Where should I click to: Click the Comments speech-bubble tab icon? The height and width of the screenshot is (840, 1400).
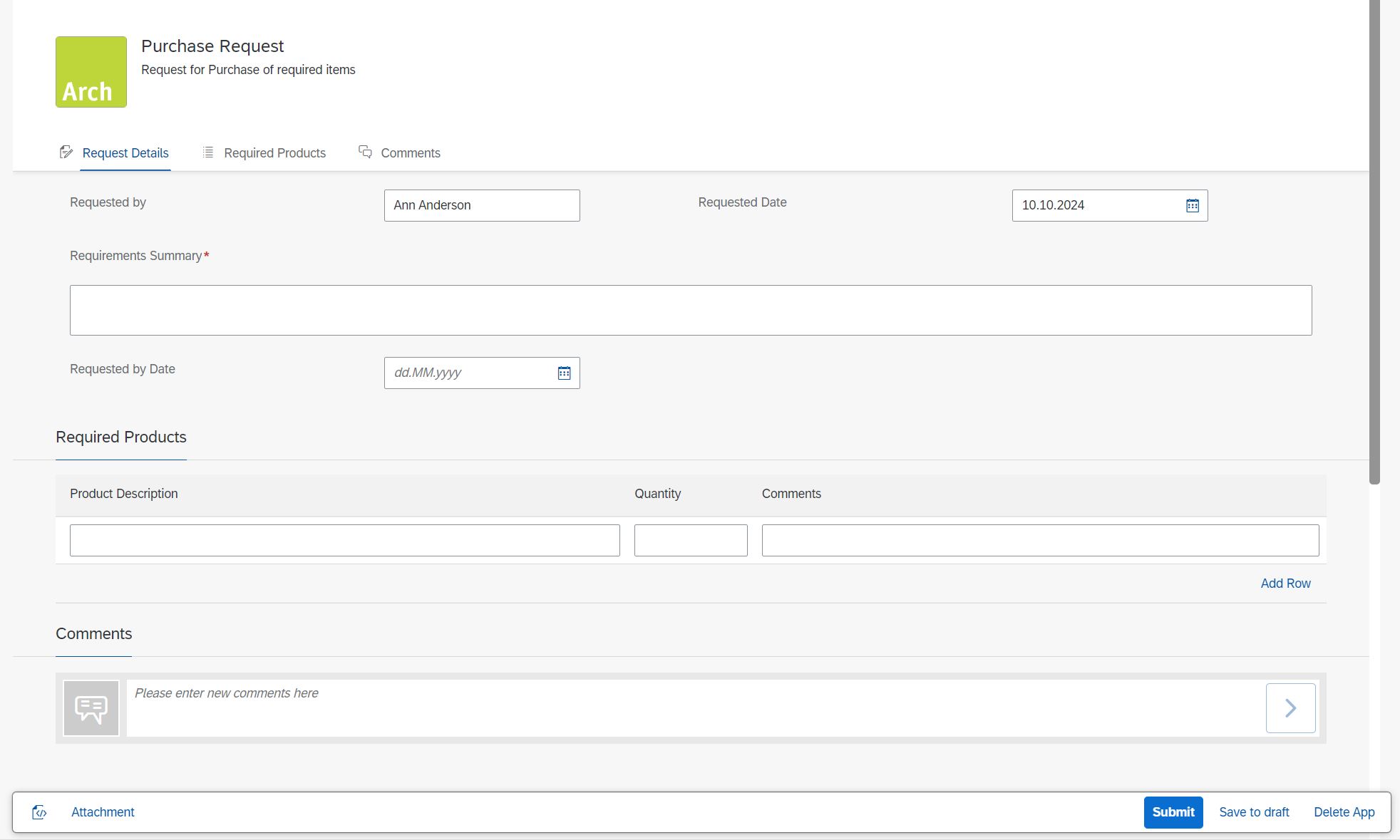pos(365,152)
